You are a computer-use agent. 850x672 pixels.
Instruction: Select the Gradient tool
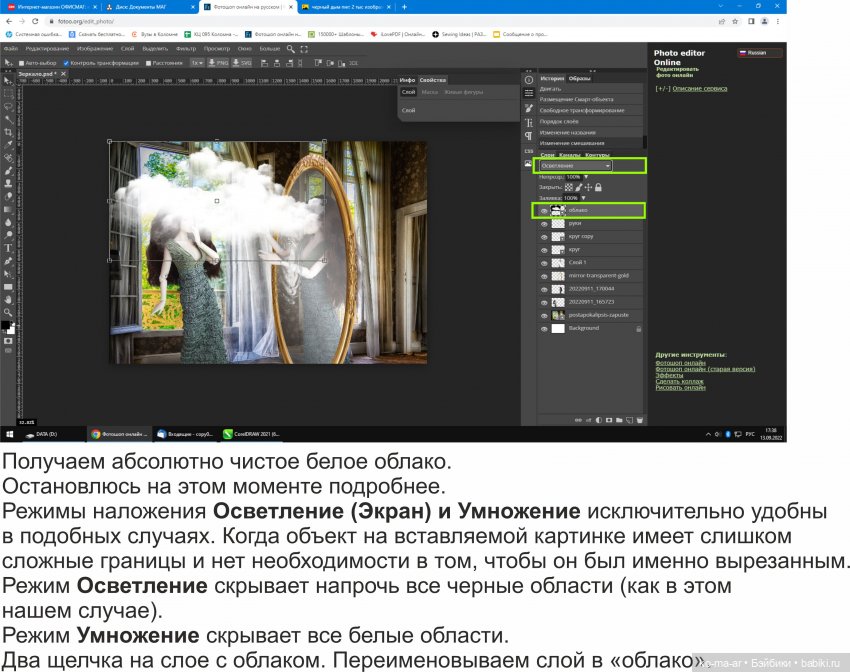8,211
